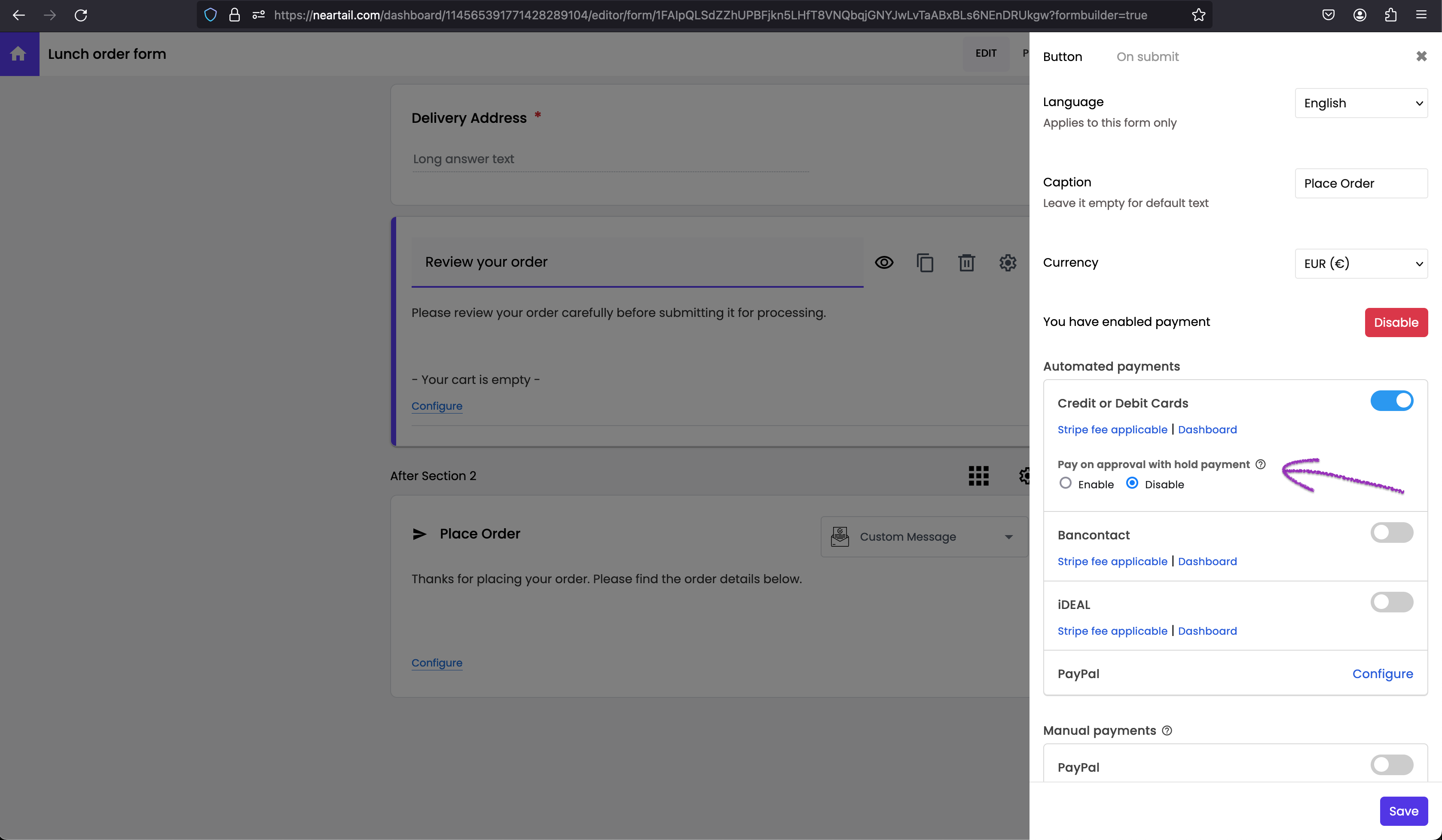Click help icon beside Manual payments

point(1167,731)
